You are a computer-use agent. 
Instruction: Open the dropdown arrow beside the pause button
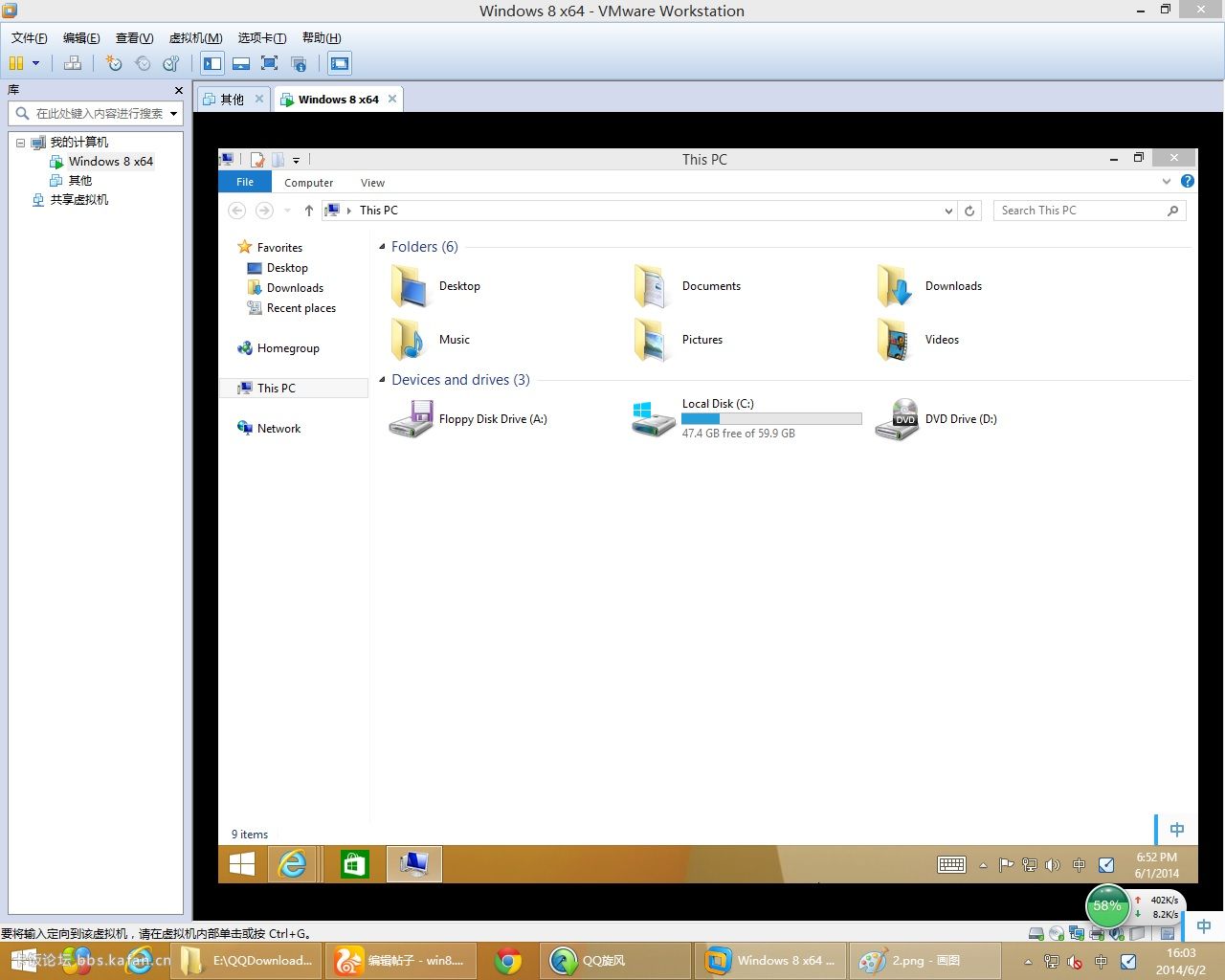click(x=36, y=63)
